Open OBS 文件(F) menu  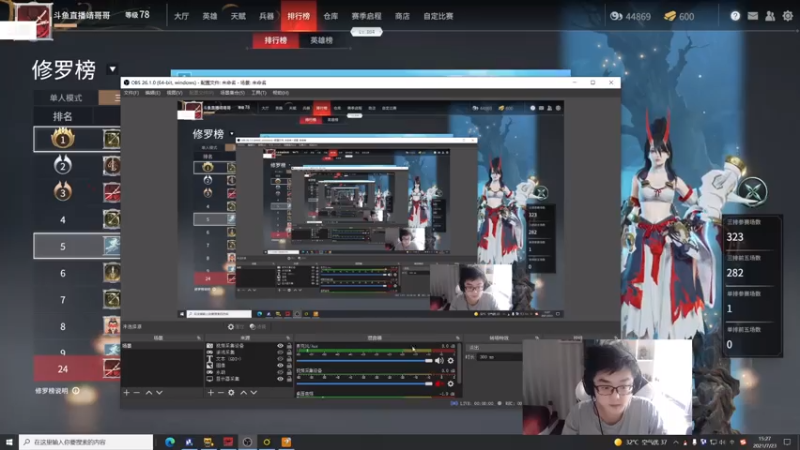[x=131, y=93]
